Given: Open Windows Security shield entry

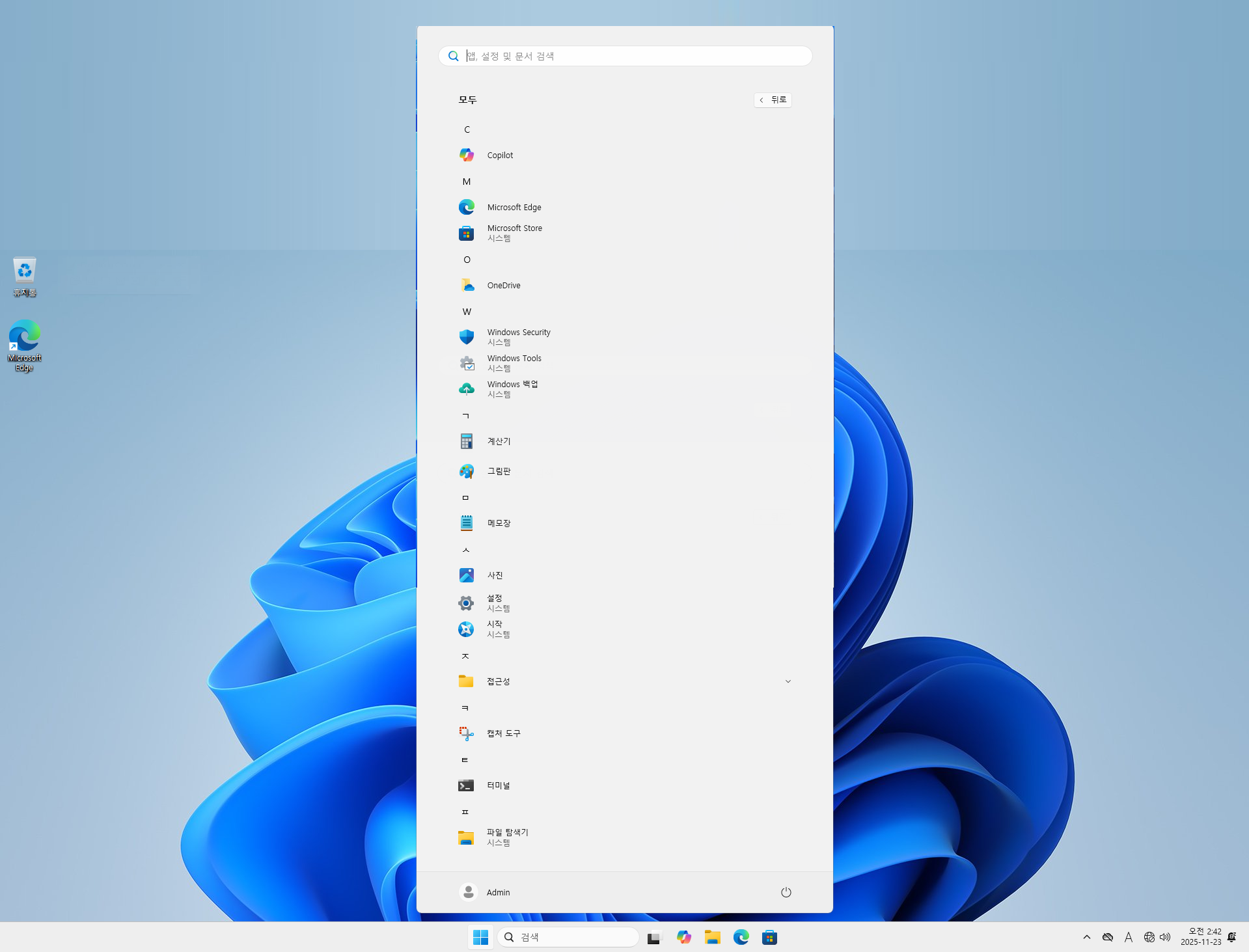Looking at the screenshot, I should (625, 337).
